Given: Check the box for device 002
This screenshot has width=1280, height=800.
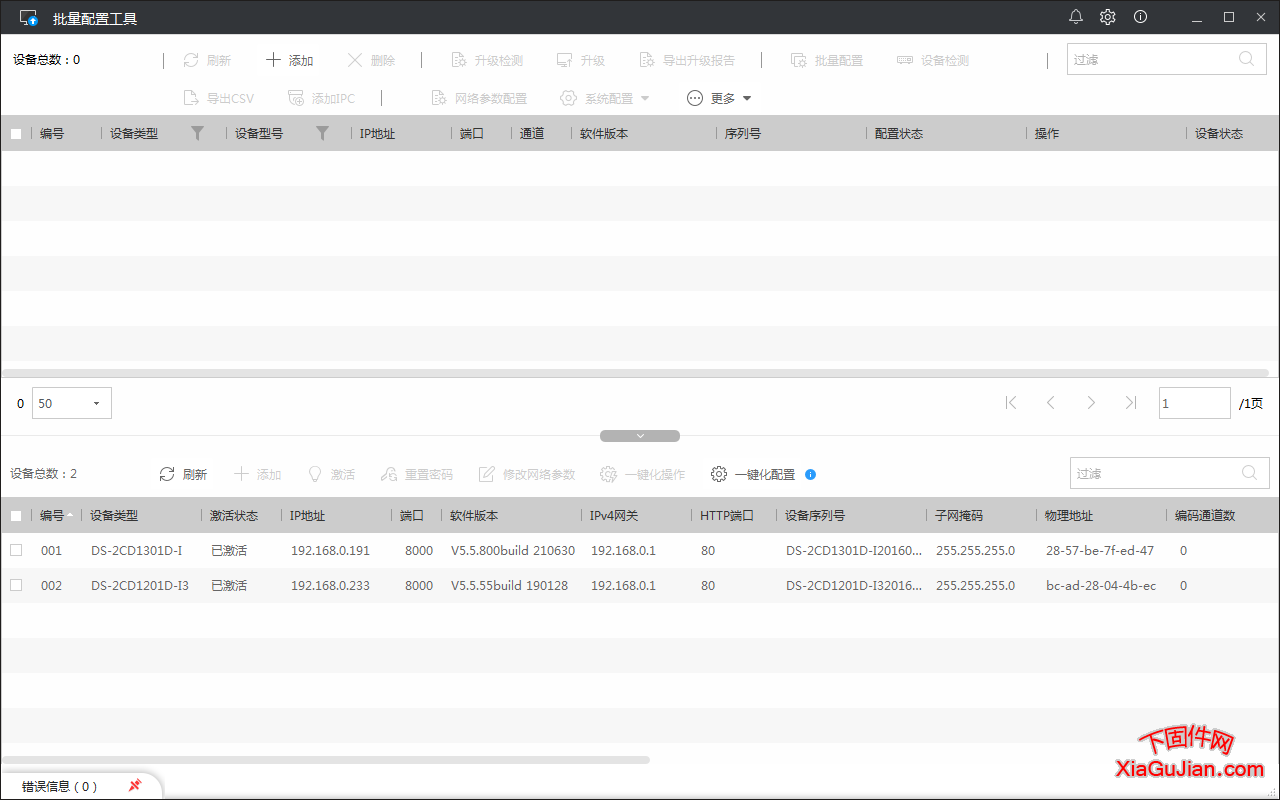Looking at the screenshot, I should click(16, 585).
